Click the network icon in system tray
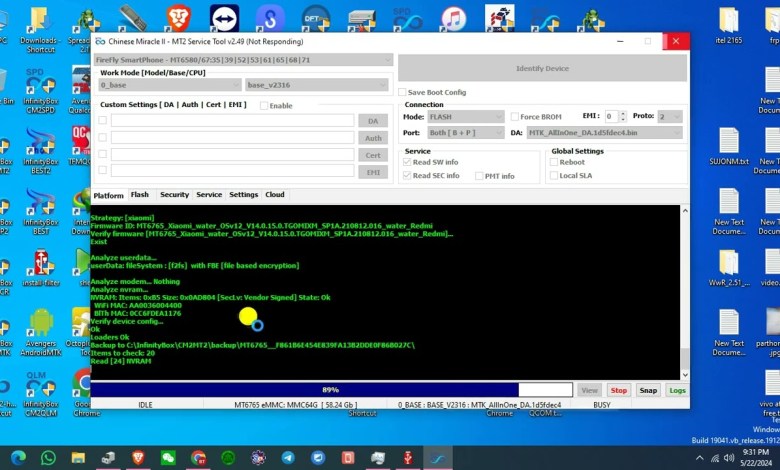Image resolution: width=780 pixels, height=470 pixels. click(x=715, y=458)
